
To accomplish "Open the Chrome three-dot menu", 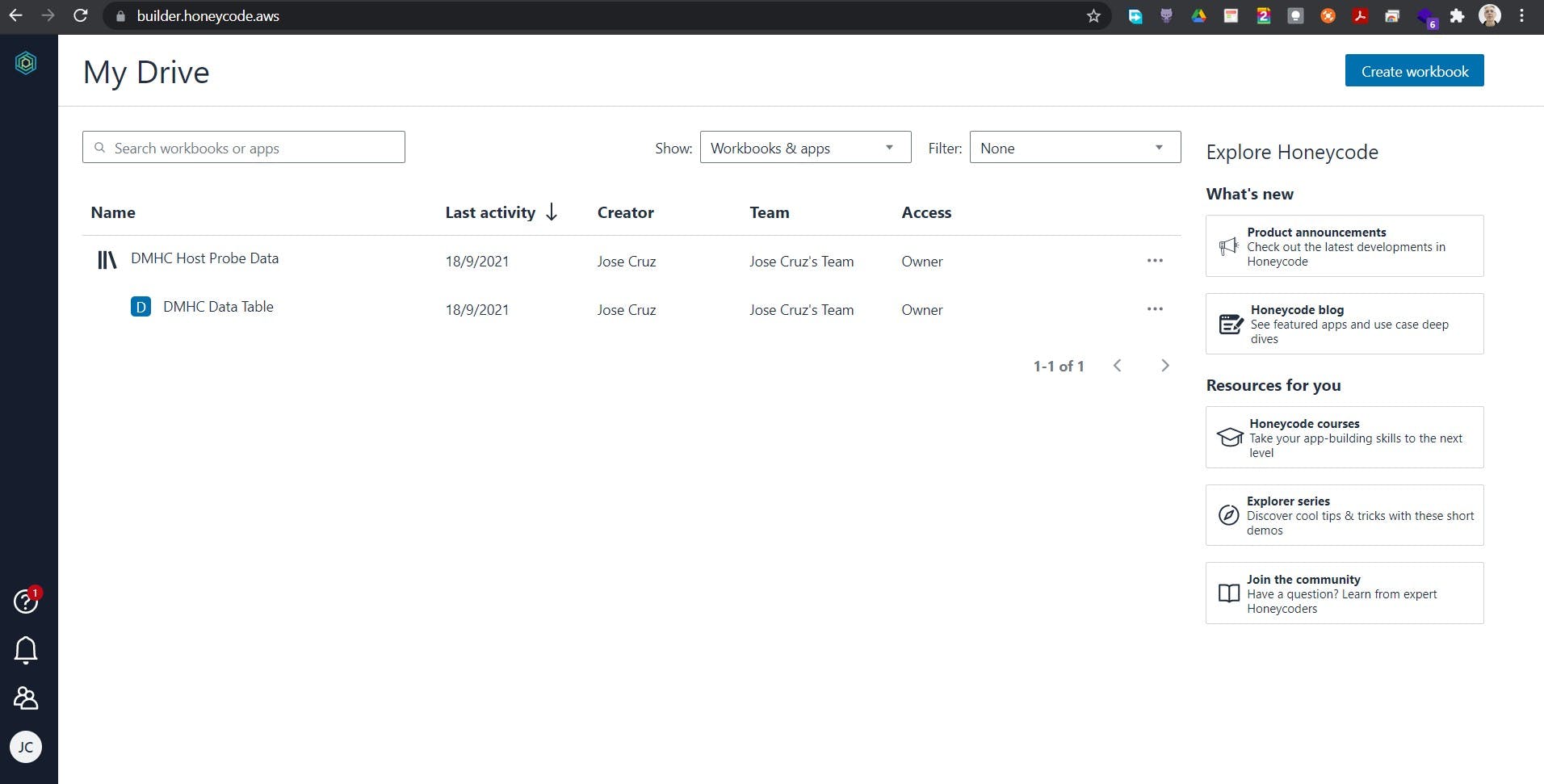I will pos(1522,15).
